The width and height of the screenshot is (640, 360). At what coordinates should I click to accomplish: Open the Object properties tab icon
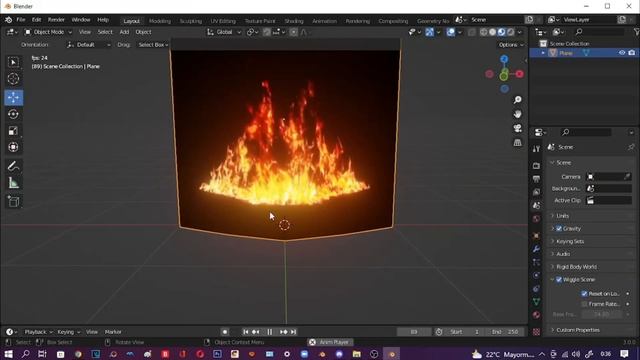click(536, 236)
